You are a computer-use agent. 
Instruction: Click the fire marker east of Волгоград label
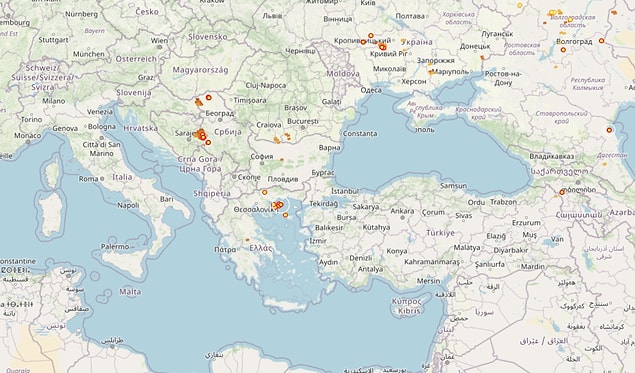tap(601, 41)
